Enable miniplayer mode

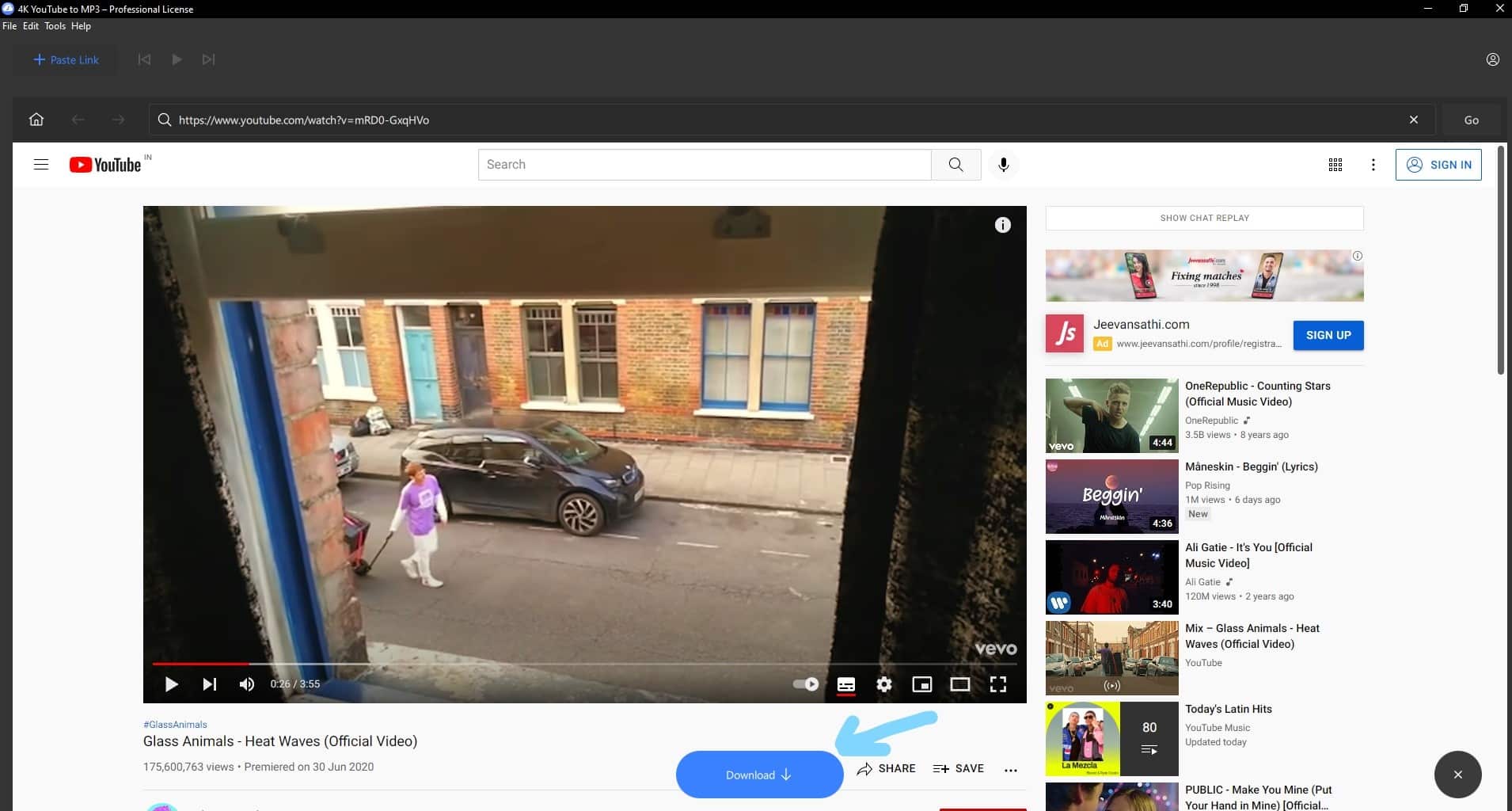(x=922, y=684)
